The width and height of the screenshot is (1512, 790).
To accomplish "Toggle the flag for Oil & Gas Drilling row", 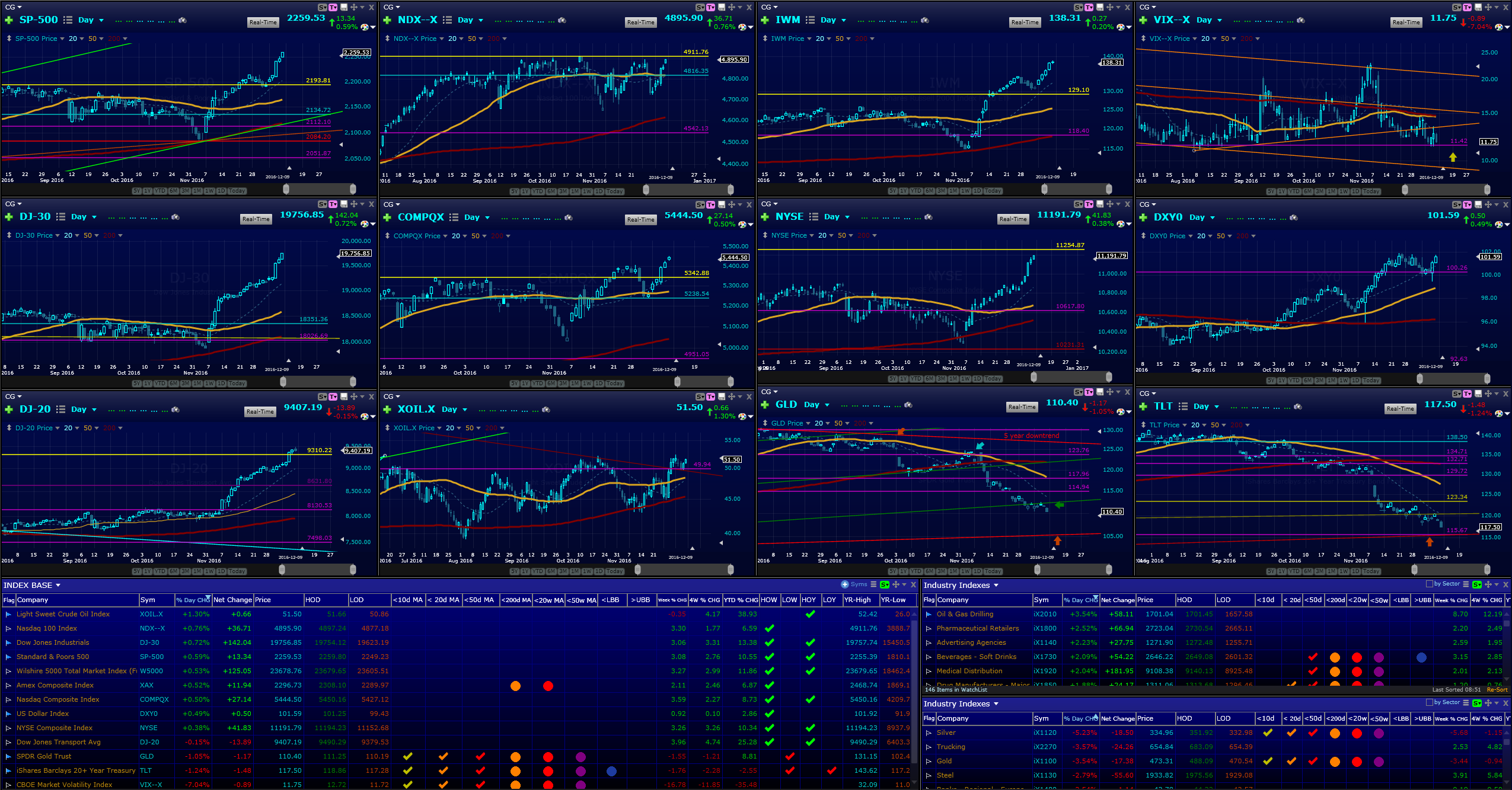I will (x=929, y=614).
